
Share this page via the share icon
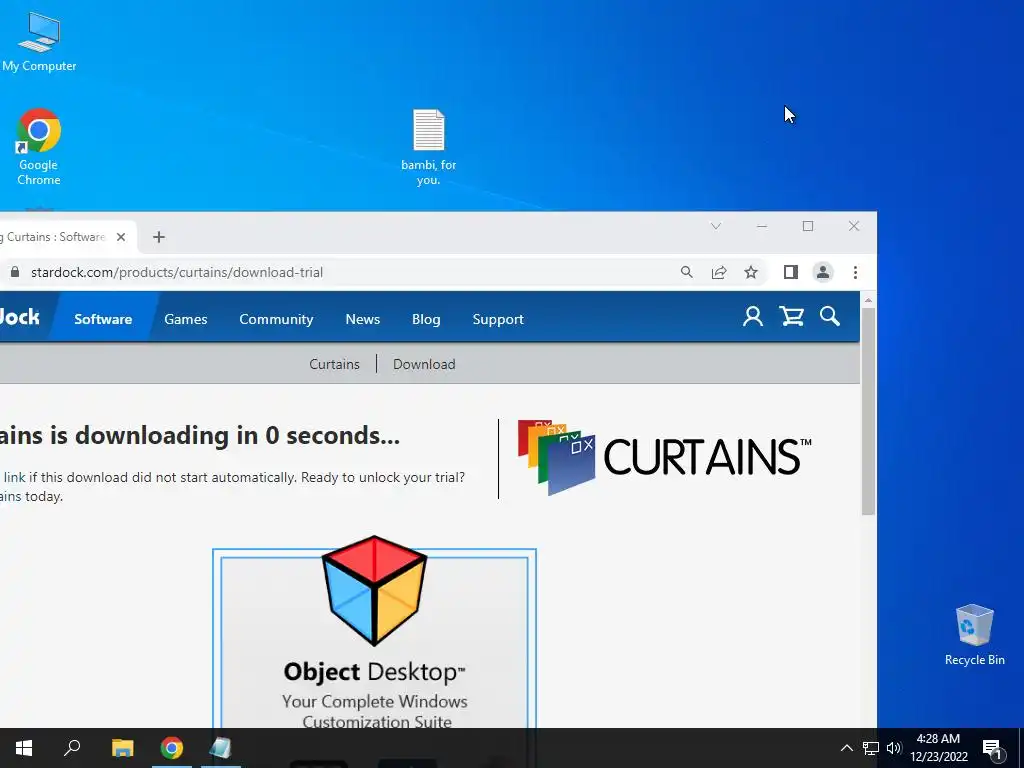[x=719, y=272]
